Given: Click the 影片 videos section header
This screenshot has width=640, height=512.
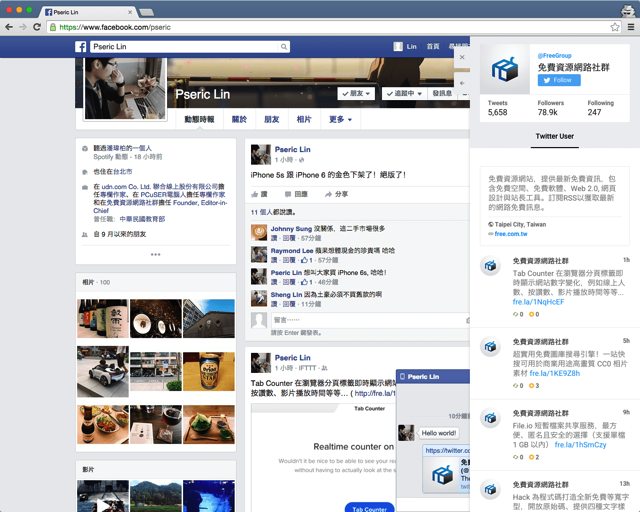Looking at the screenshot, I should coord(88,470).
